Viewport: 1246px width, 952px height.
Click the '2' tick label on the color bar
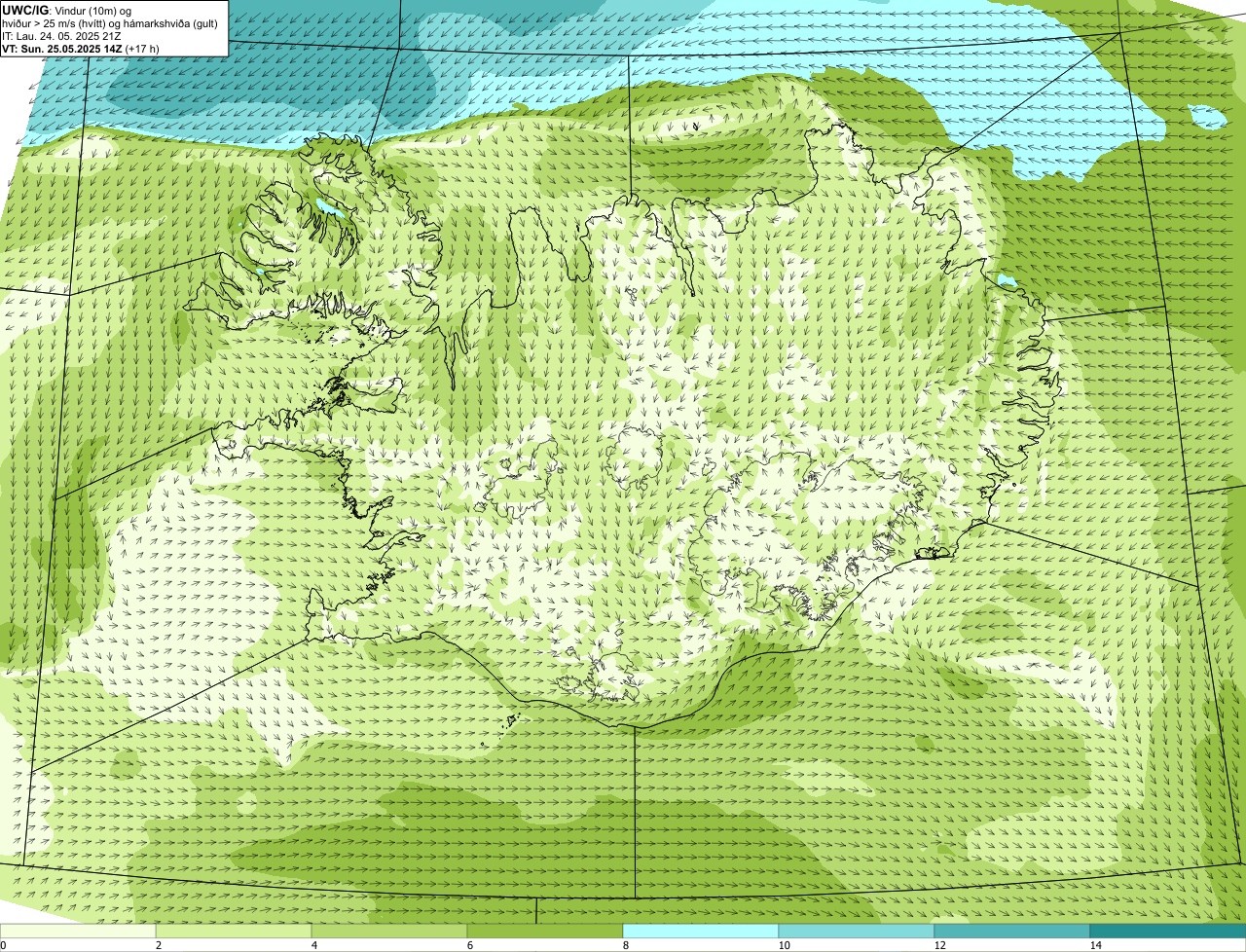click(159, 945)
